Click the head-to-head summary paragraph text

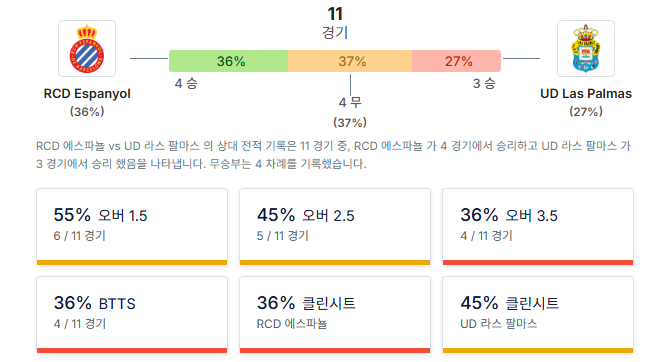click(x=334, y=155)
